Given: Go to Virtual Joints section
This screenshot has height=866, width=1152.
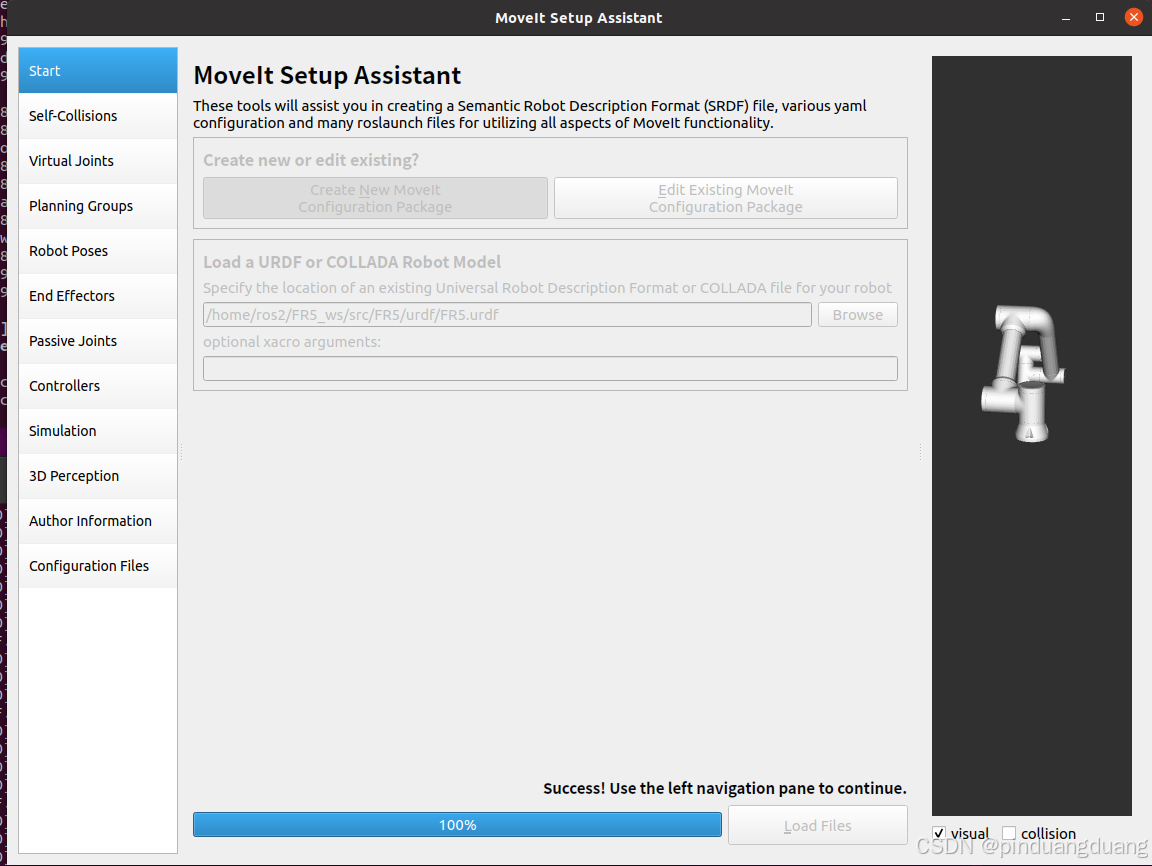Looking at the screenshot, I should pos(98,161).
